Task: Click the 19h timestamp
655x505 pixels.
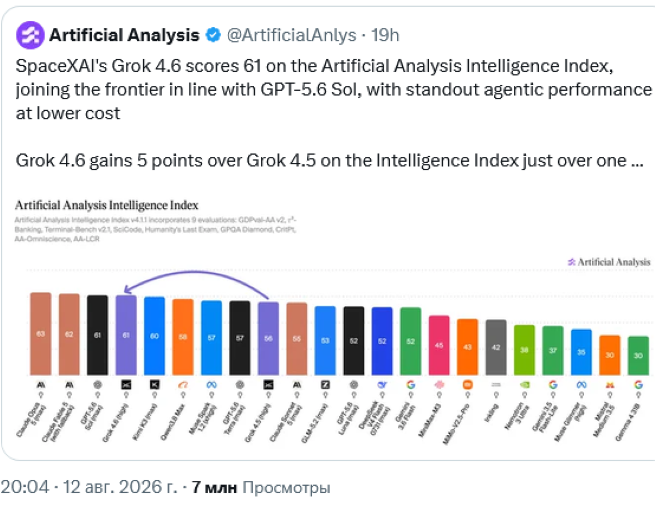Action: point(385,35)
